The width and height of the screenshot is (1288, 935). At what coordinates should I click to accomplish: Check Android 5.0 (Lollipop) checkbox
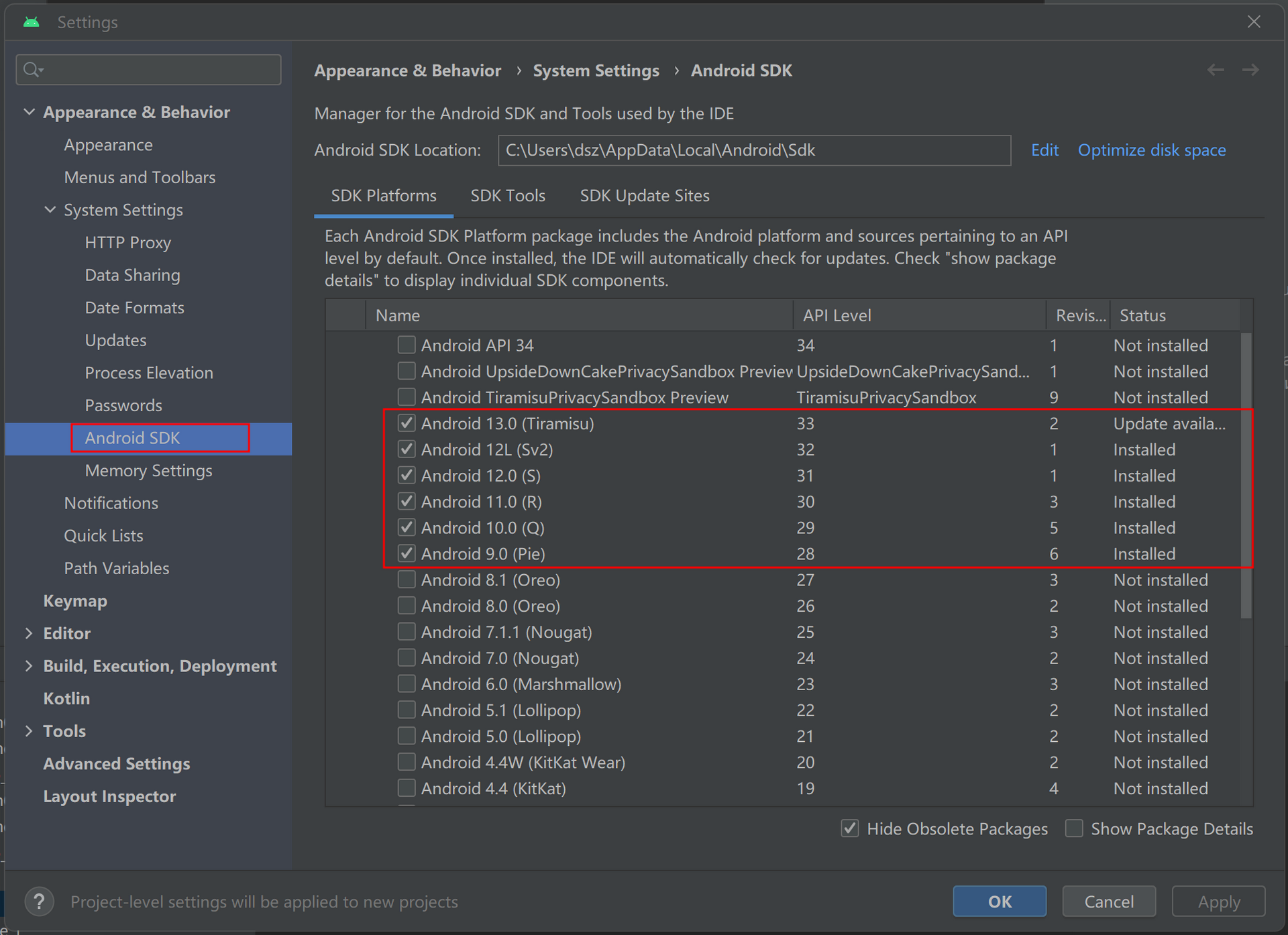(407, 736)
